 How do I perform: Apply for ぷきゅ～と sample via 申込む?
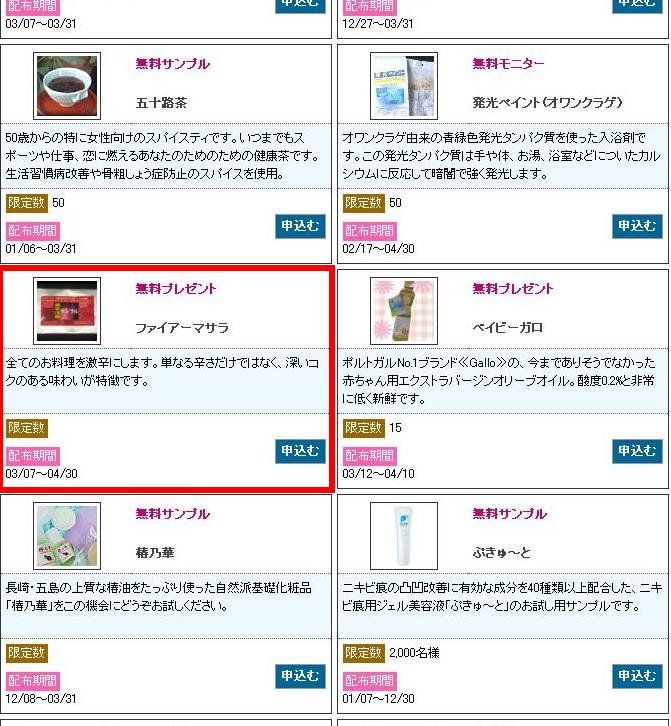(637, 676)
